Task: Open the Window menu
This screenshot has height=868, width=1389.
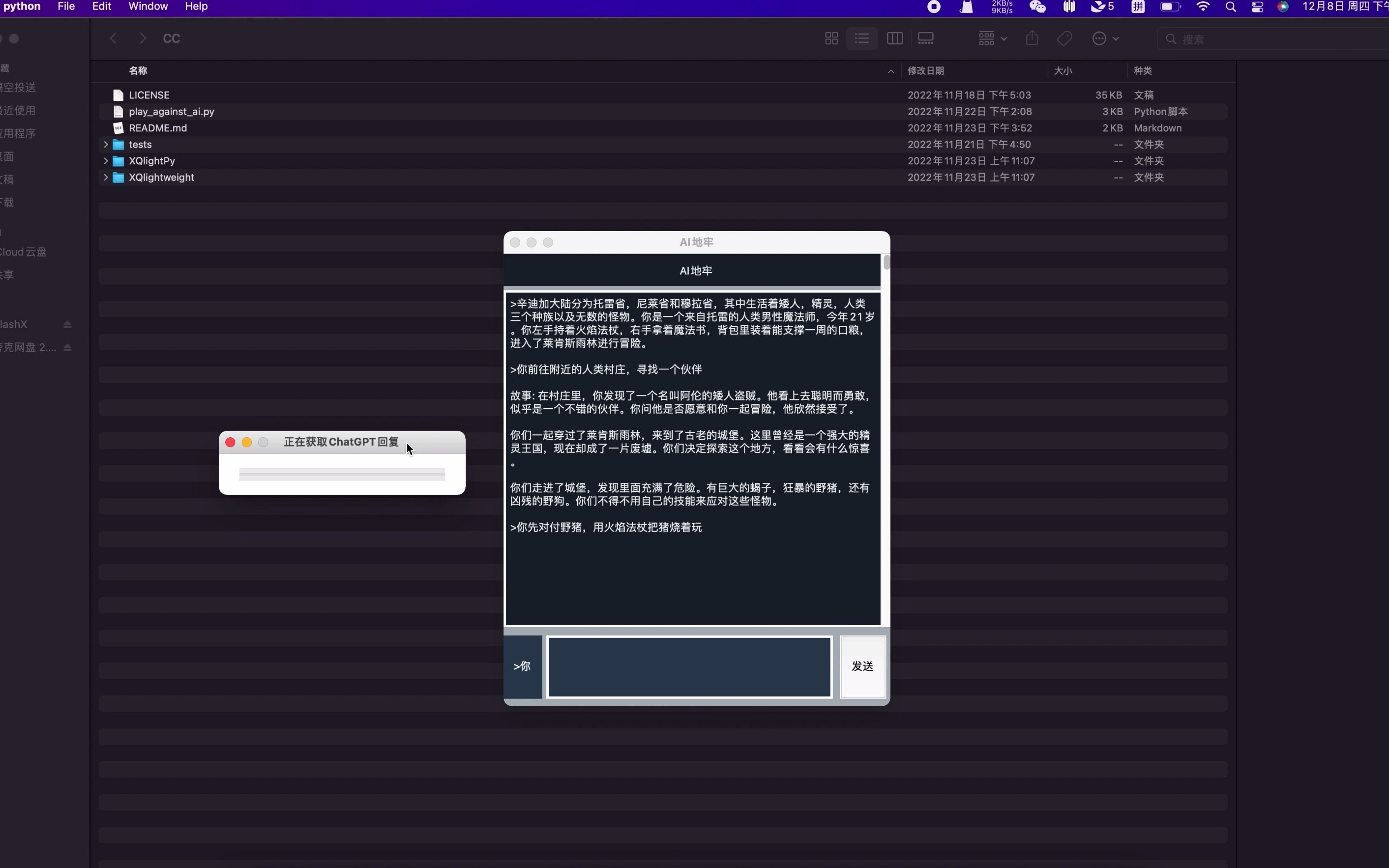Action: click(148, 6)
